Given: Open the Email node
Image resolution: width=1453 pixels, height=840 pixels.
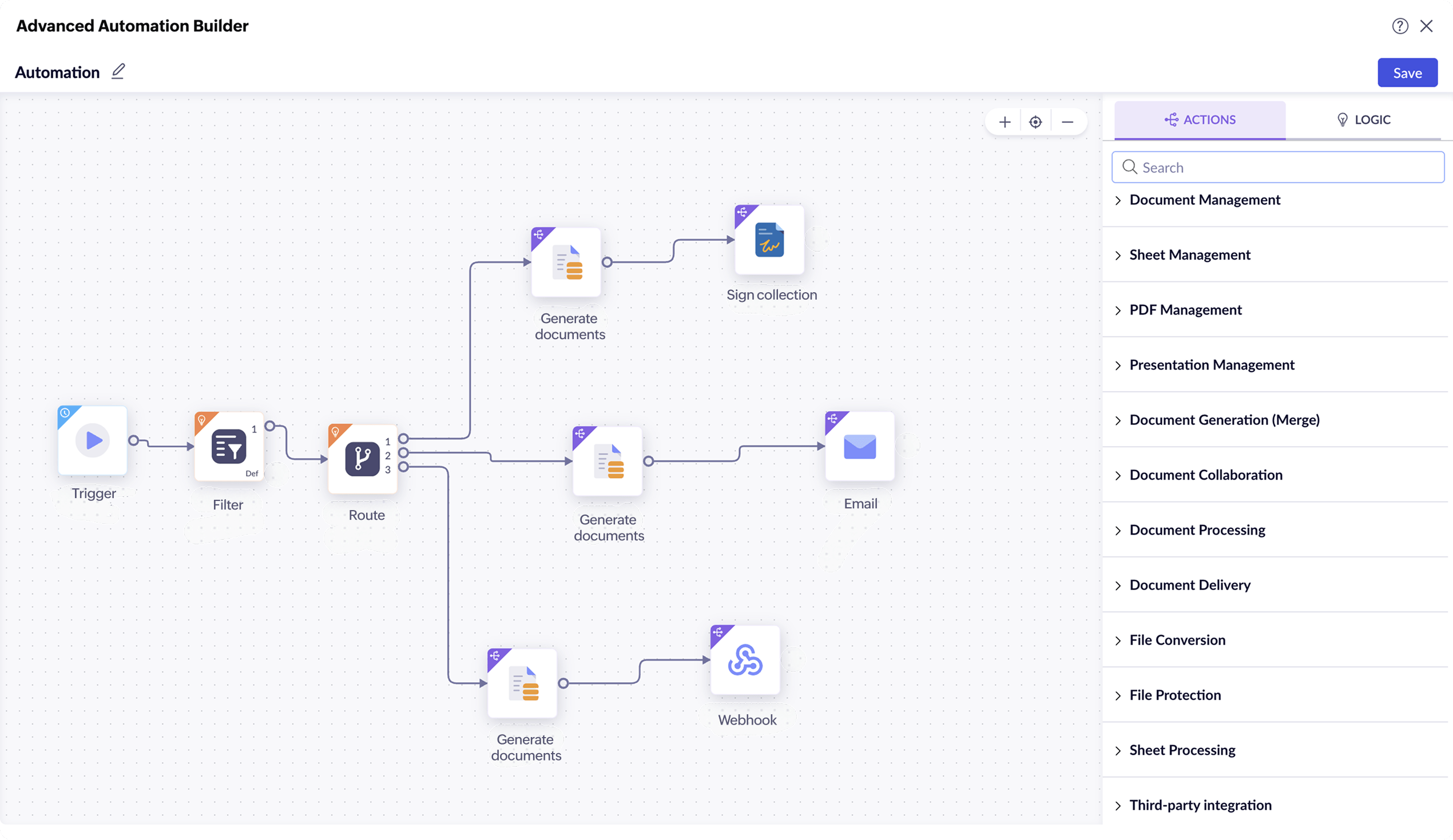Looking at the screenshot, I should point(860,446).
